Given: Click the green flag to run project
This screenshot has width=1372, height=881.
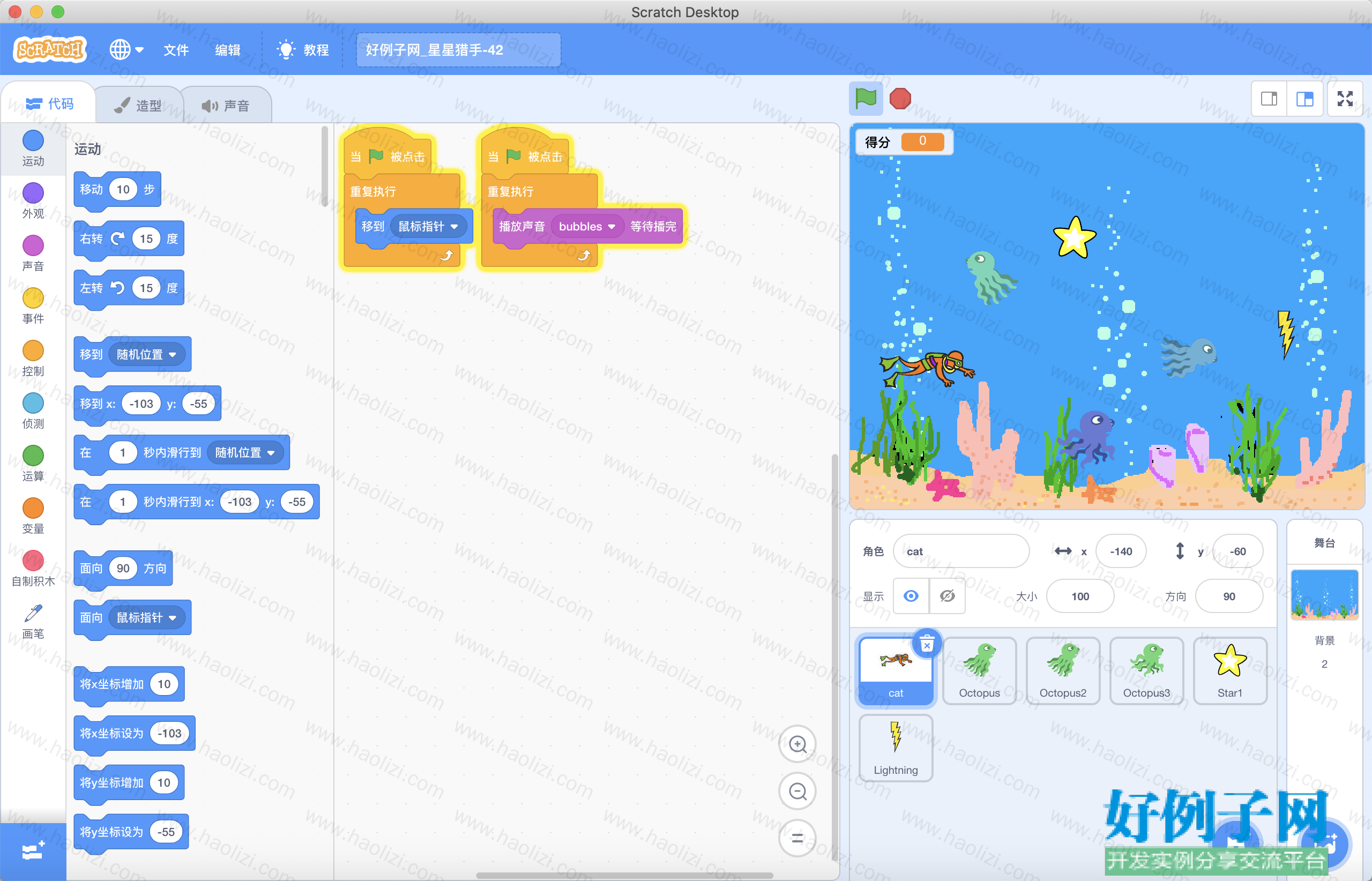Looking at the screenshot, I should pyautogui.click(x=865, y=99).
